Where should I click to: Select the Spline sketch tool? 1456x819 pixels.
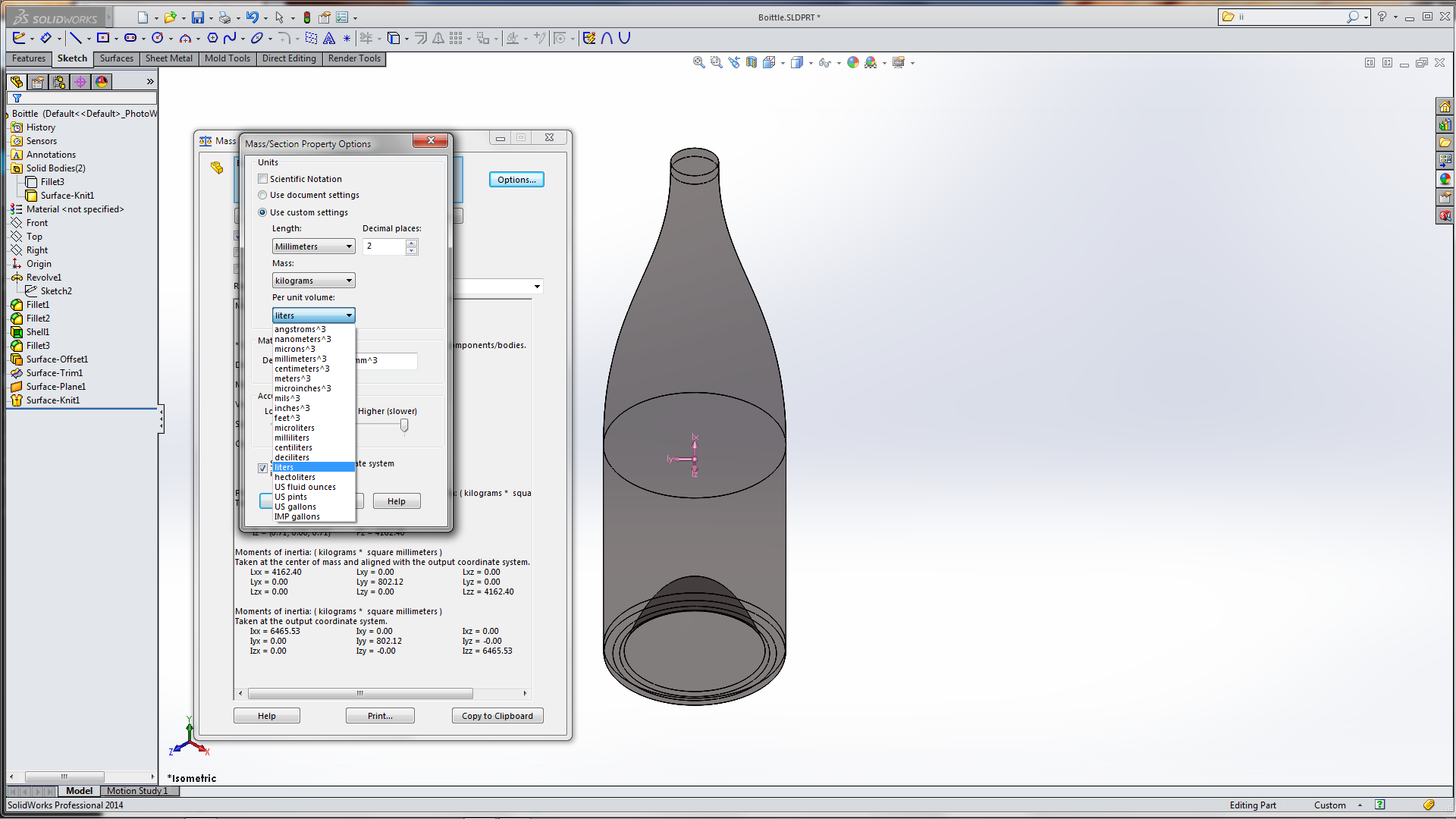(x=229, y=38)
